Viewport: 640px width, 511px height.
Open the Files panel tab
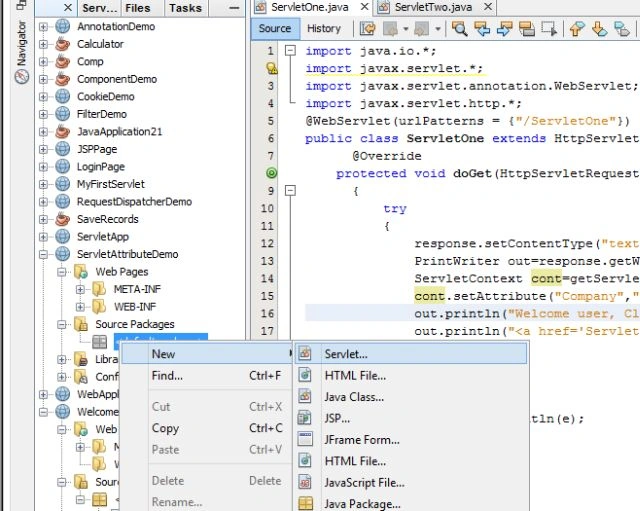pyautogui.click(x=138, y=8)
